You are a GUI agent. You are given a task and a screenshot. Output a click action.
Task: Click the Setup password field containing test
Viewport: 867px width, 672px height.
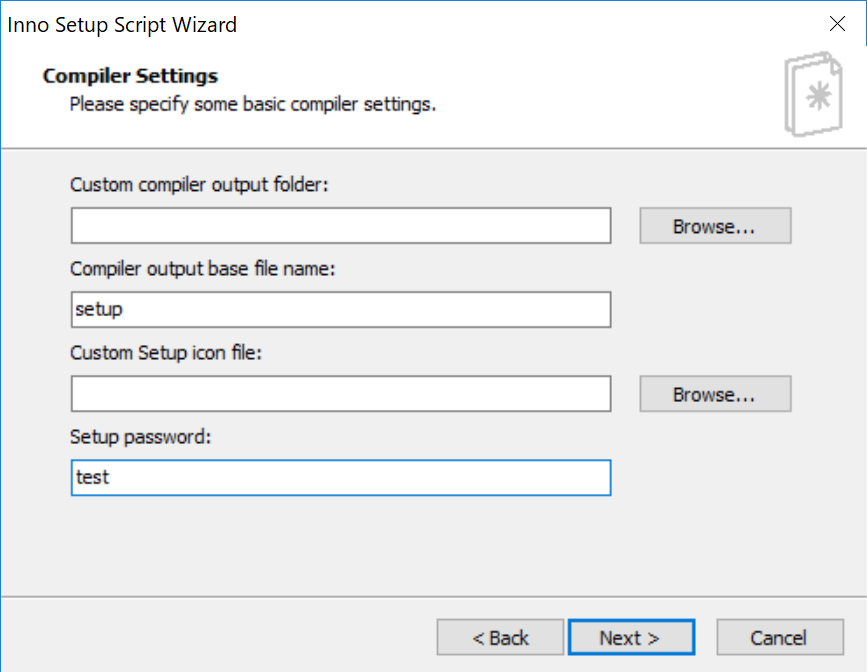point(341,478)
